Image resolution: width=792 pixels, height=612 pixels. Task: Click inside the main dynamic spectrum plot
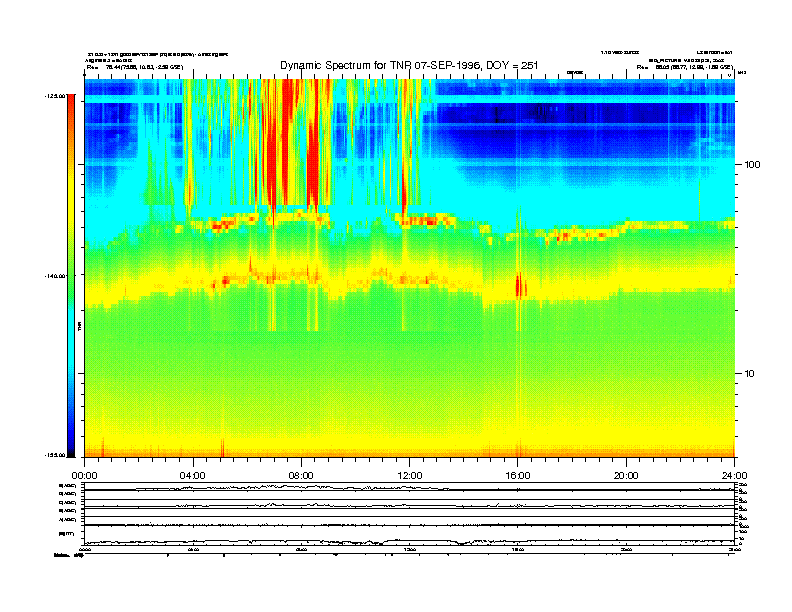(x=410, y=268)
